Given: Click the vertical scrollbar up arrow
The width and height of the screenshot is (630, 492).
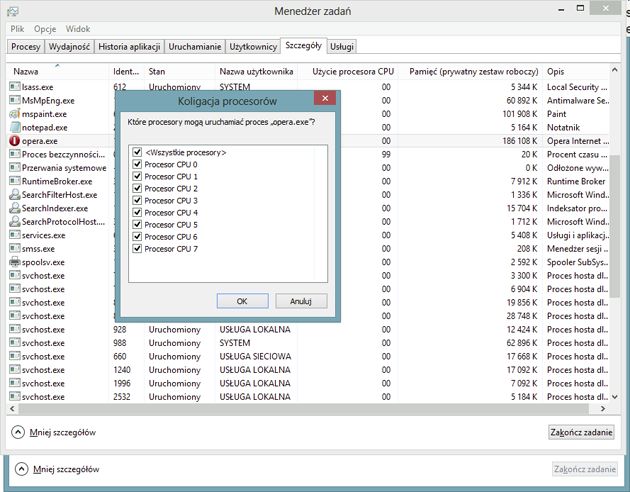Looking at the screenshot, I should 615,70.
